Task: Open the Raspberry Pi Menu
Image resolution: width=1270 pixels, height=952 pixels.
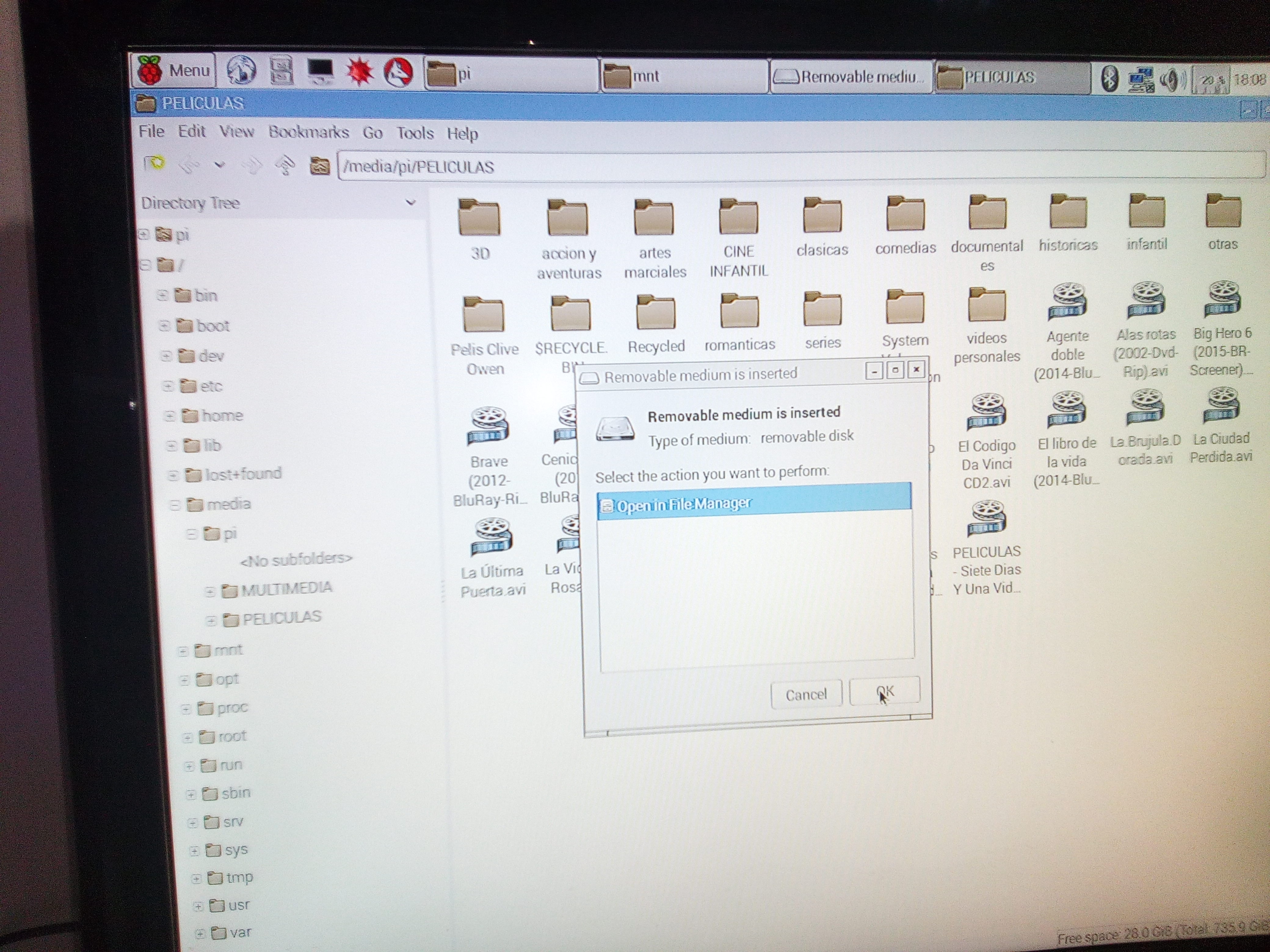Action: click(x=173, y=70)
